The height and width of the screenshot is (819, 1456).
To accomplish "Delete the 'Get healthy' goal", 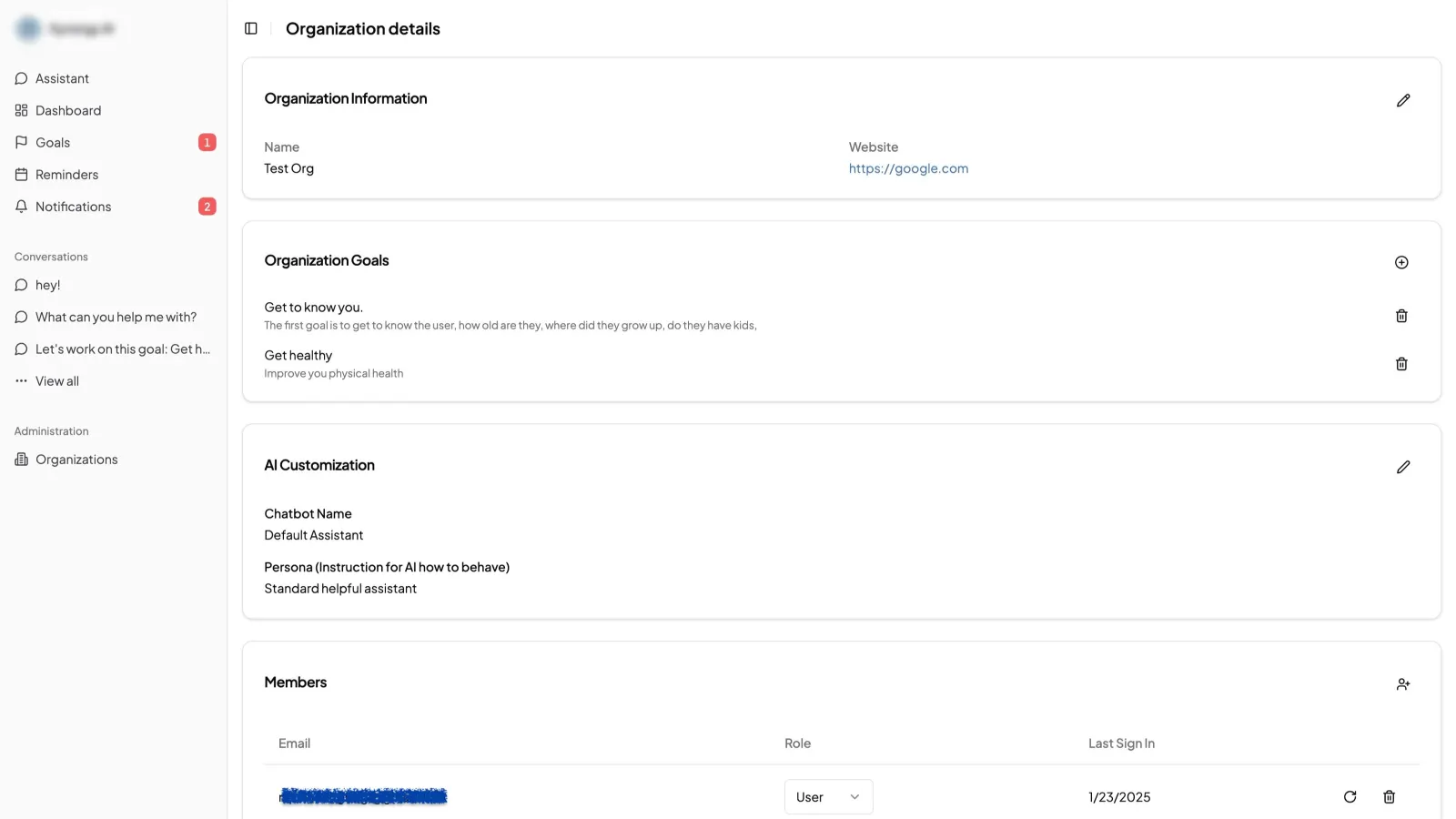I will pyautogui.click(x=1401, y=364).
